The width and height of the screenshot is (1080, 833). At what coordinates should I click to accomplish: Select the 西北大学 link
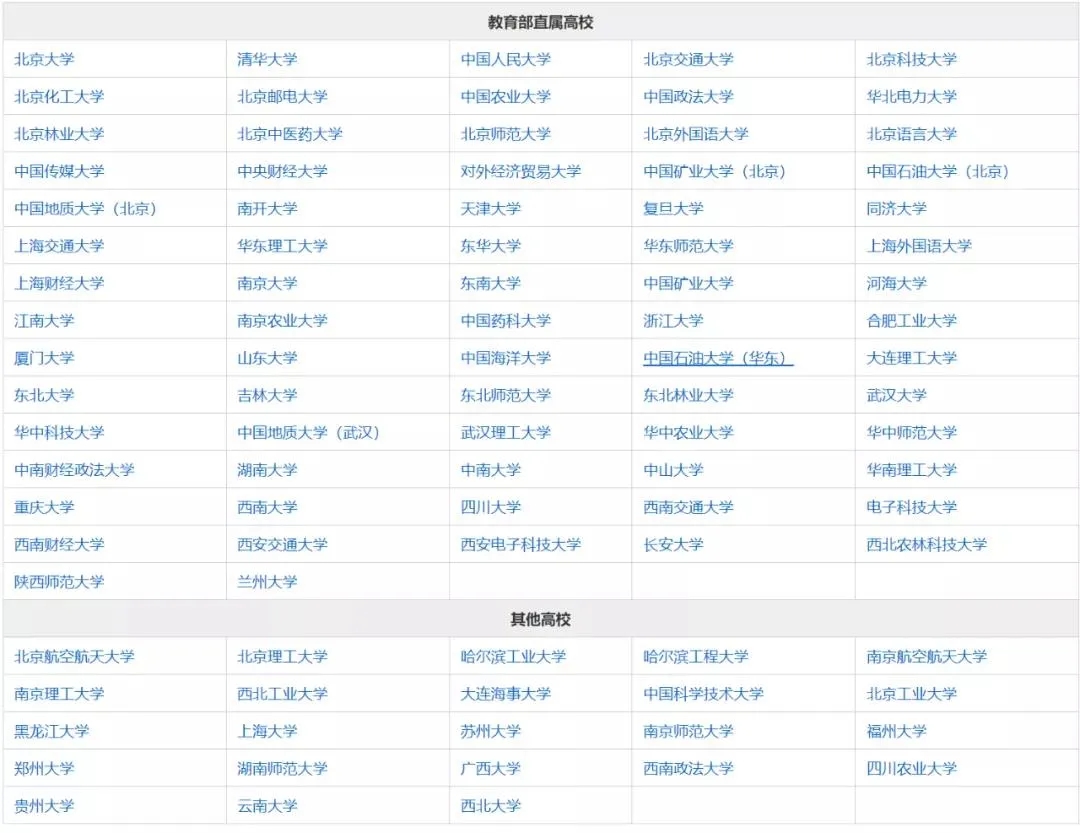click(x=490, y=805)
